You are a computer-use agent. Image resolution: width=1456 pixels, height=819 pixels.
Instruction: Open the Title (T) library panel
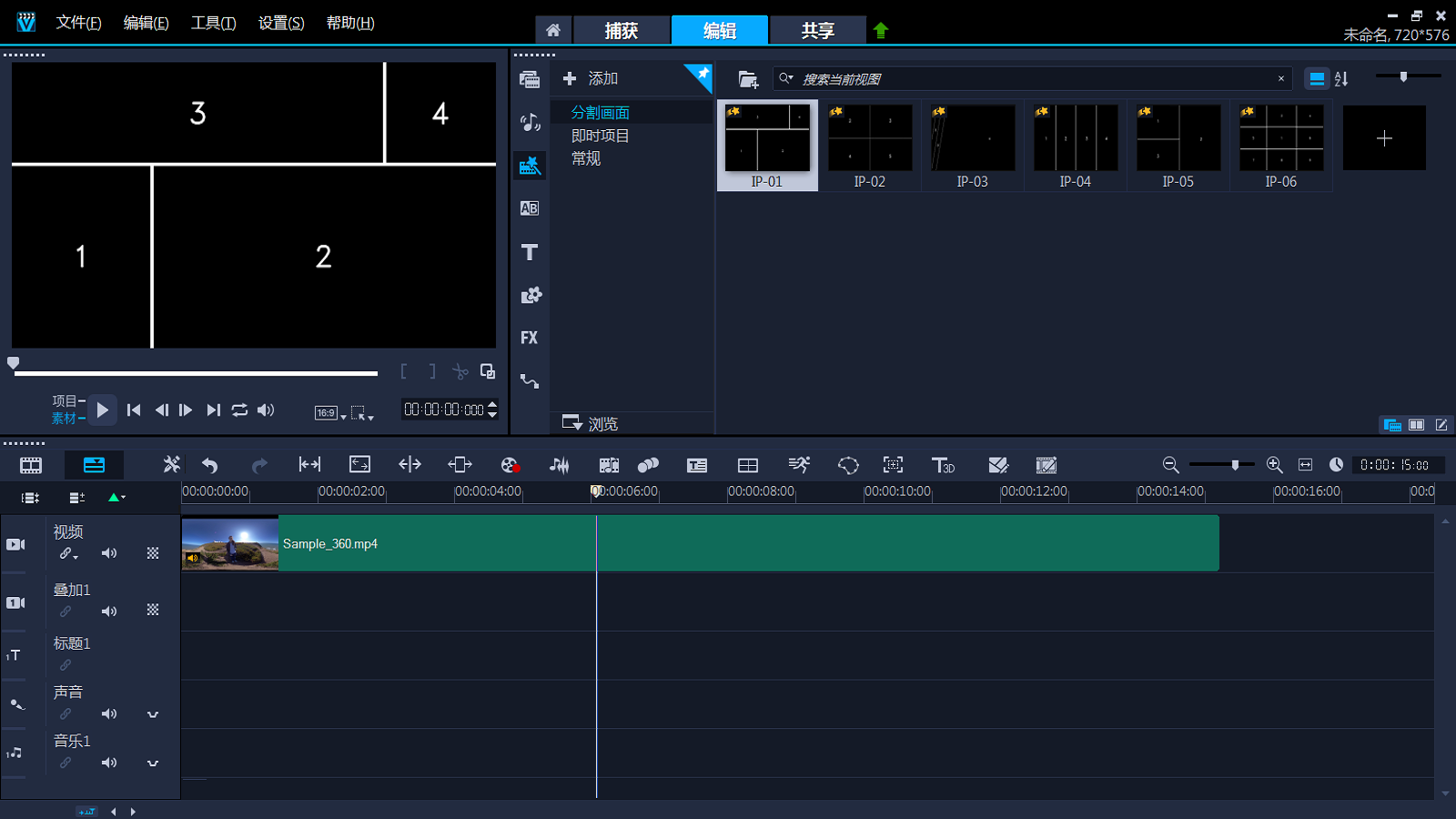(530, 252)
